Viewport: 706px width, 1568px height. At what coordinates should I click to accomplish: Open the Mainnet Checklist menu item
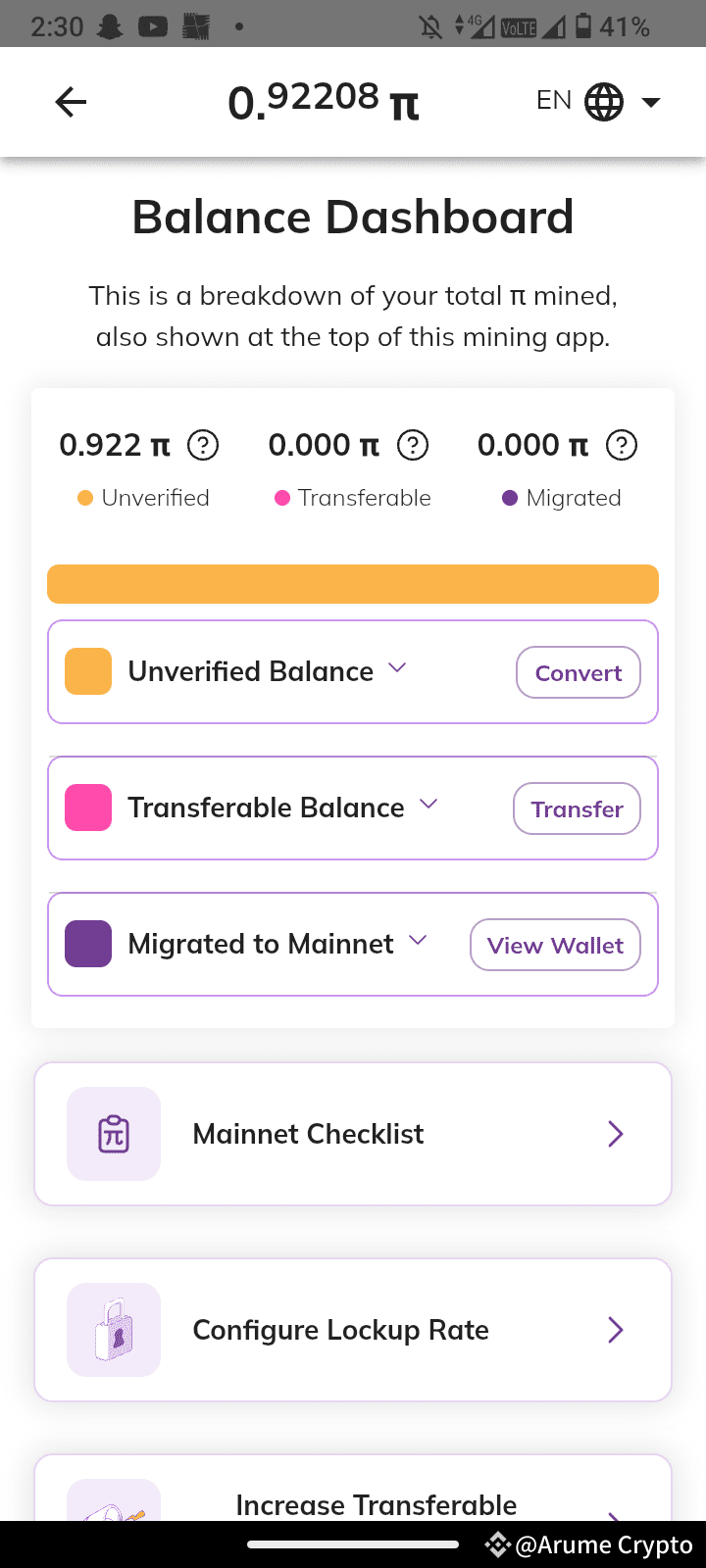353,1134
